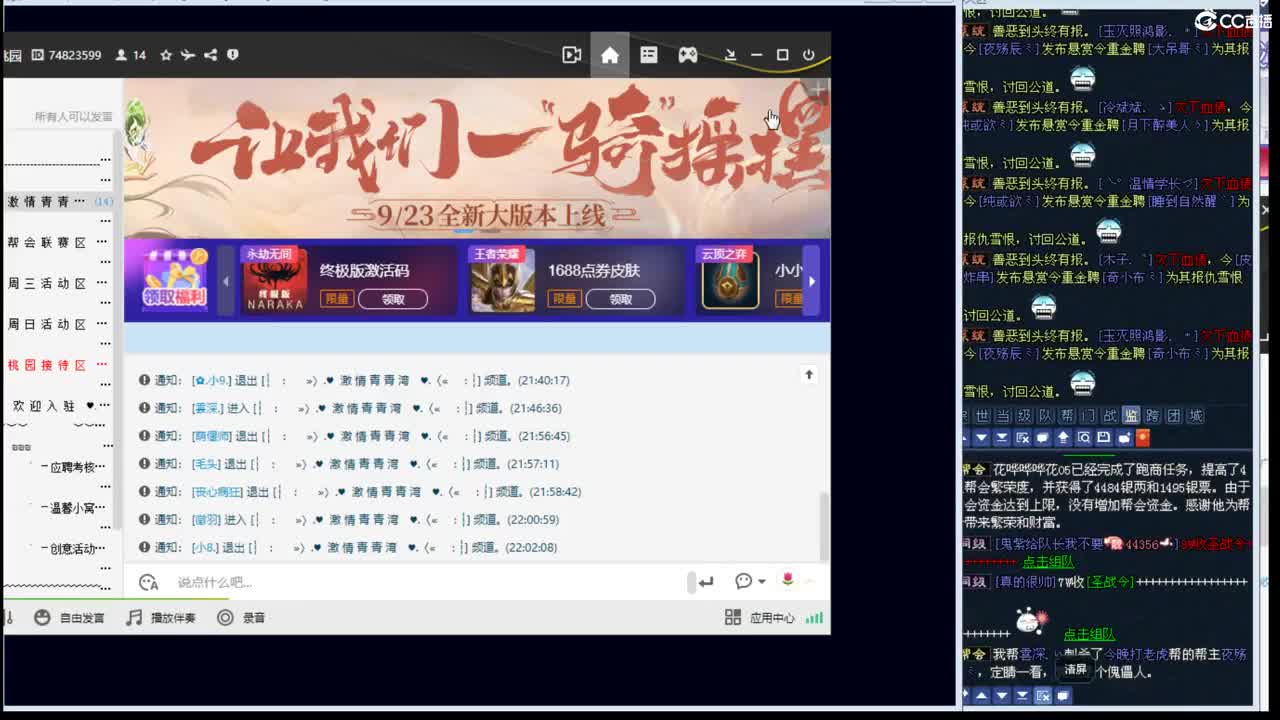This screenshot has height=720, width=1280.
Task: Click the first 点击组队 link
Action: click(1047, 563)
